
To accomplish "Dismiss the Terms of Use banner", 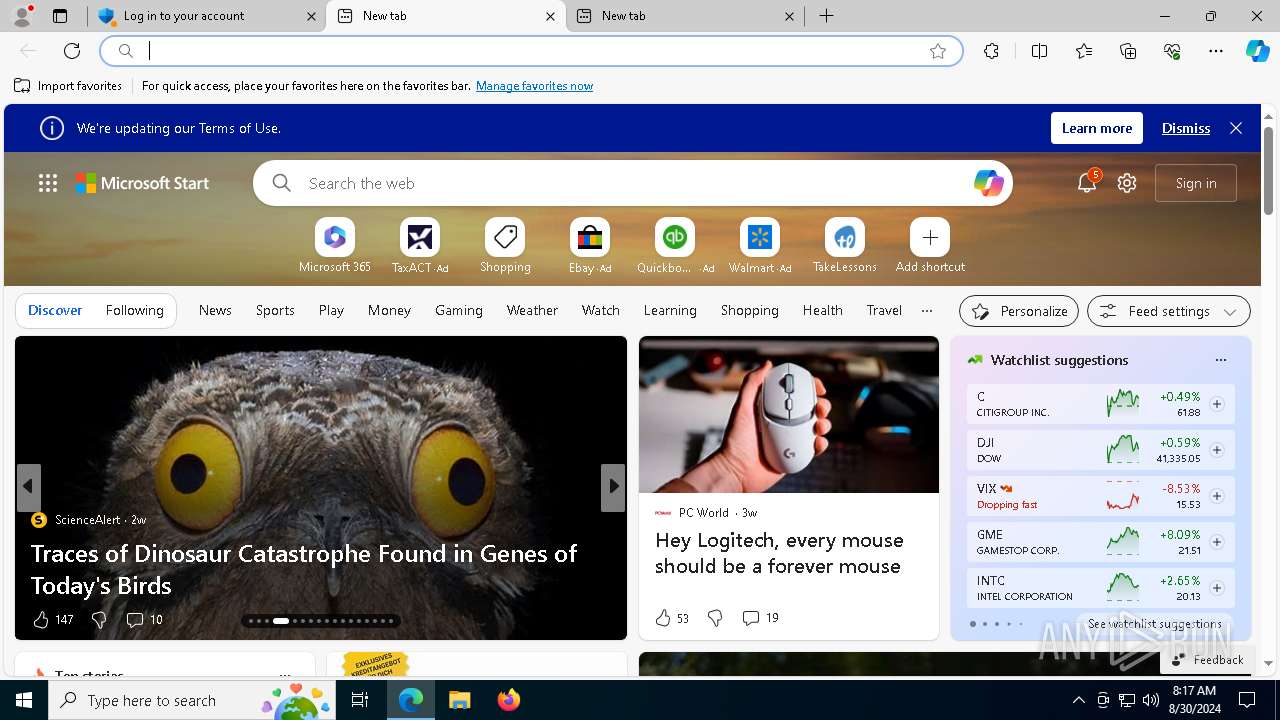I will (x=1186, y=128).
